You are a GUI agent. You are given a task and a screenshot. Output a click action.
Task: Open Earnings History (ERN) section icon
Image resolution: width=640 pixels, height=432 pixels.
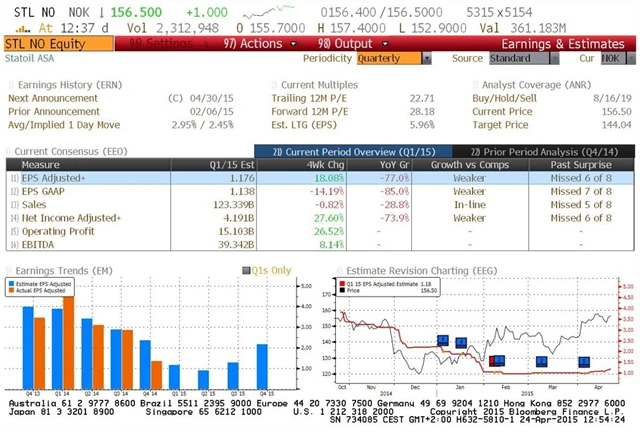10,87
